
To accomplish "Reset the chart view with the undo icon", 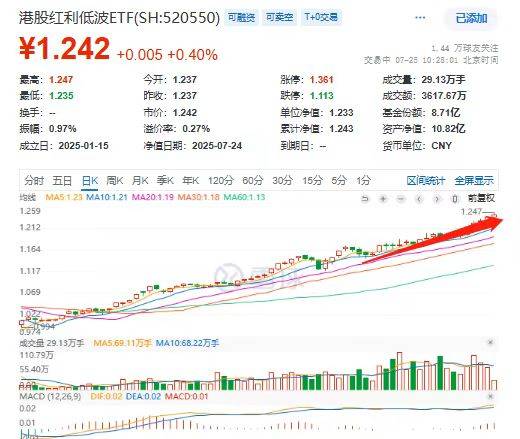I will (x=365, y=199).
